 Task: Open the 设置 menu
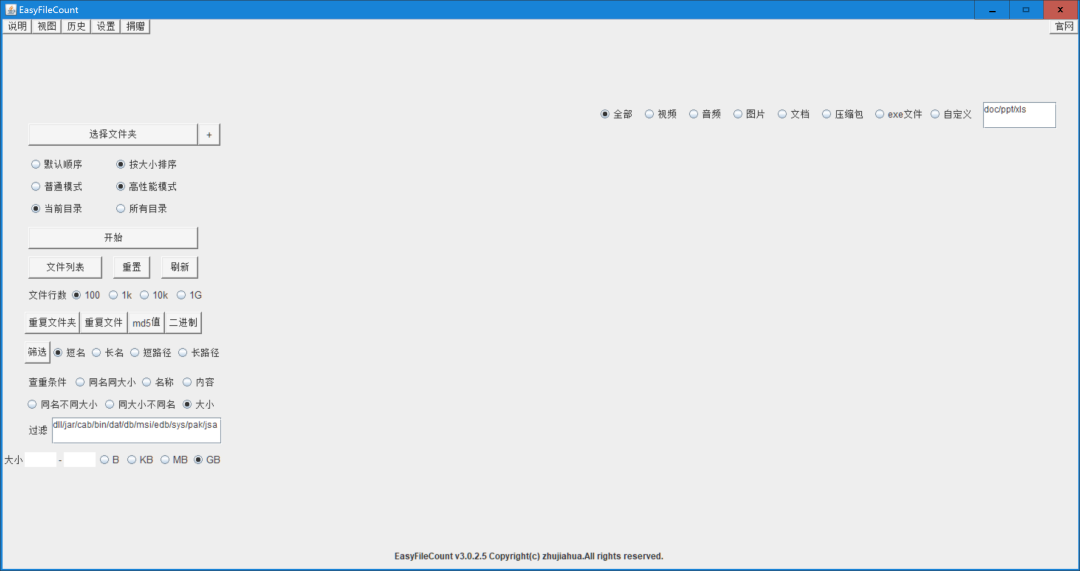(x=106, y=26)
